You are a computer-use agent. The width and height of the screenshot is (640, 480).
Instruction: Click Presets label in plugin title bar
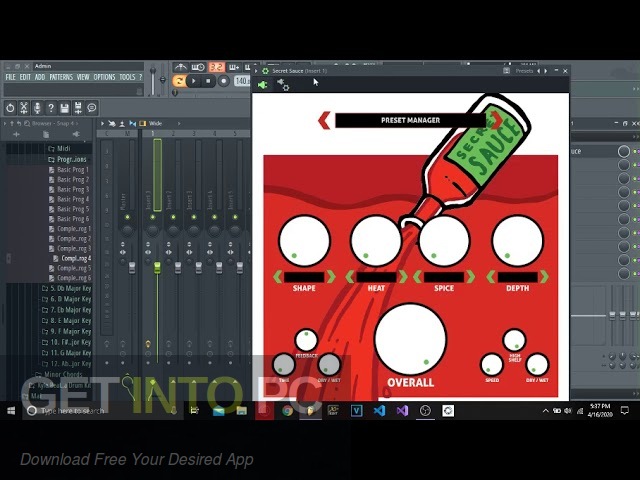[524, 71]
